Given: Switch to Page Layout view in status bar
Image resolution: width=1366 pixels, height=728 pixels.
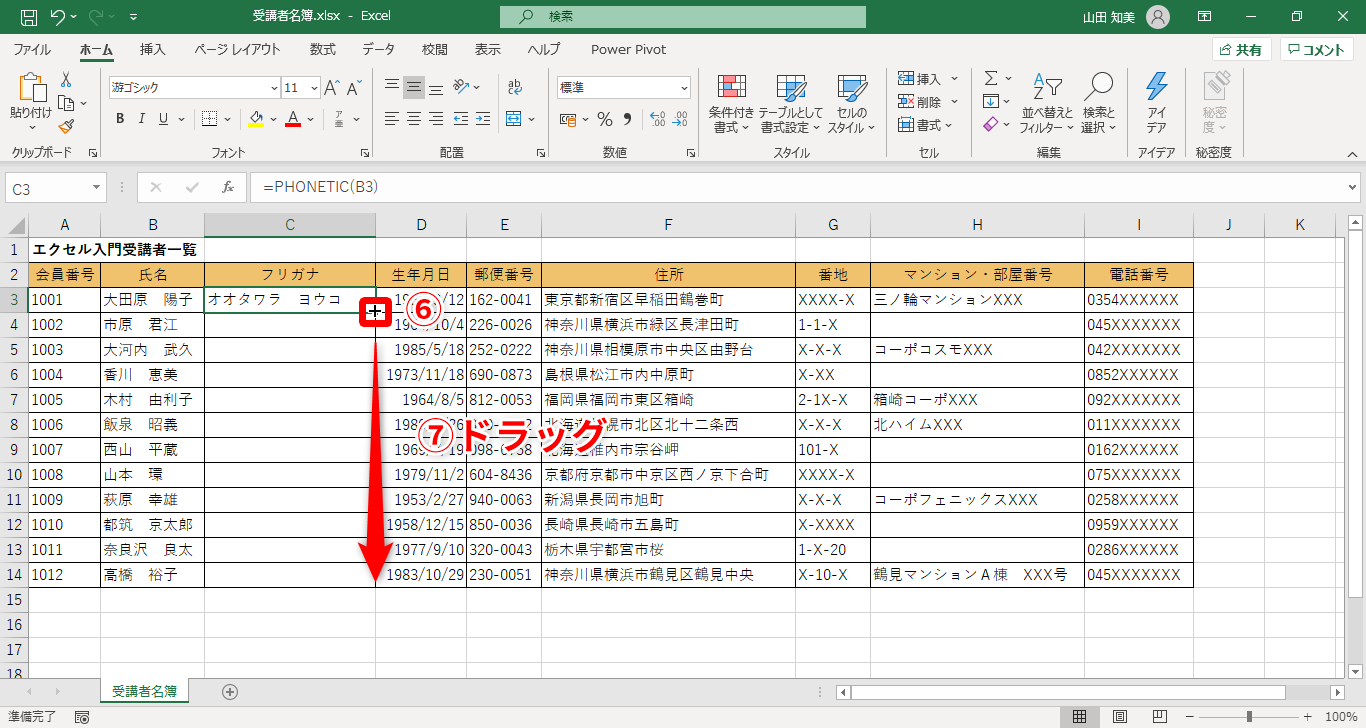Looking at the screenshot, I should [x=1120, y=716].
